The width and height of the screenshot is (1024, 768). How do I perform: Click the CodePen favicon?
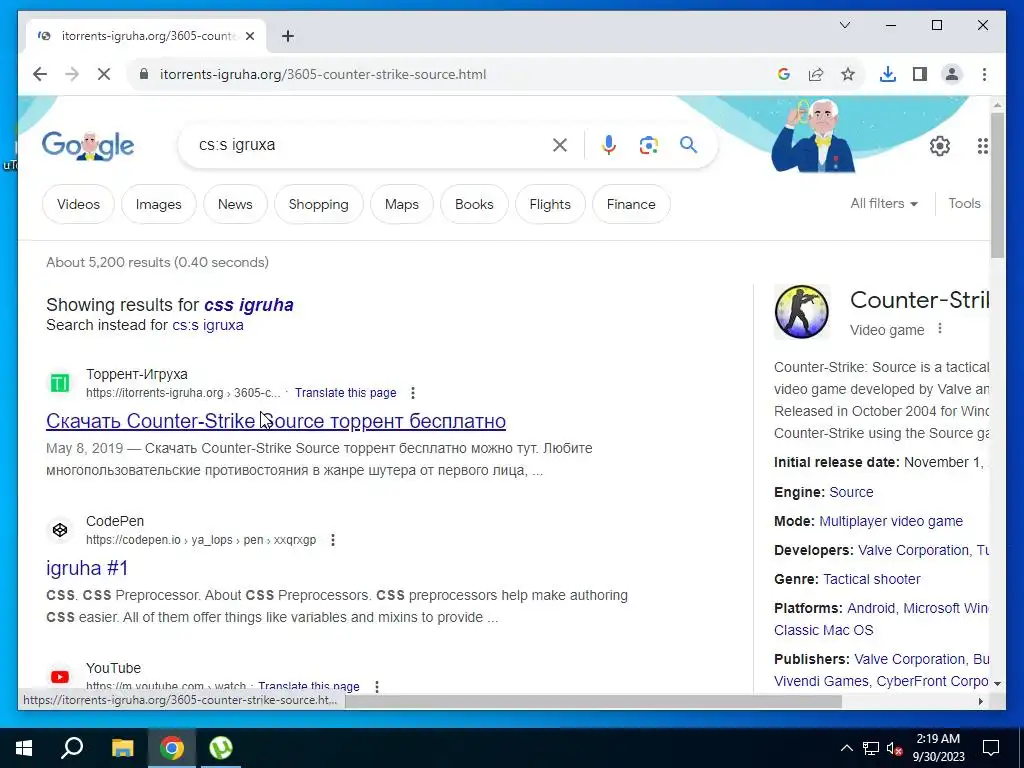pos(60,530)
